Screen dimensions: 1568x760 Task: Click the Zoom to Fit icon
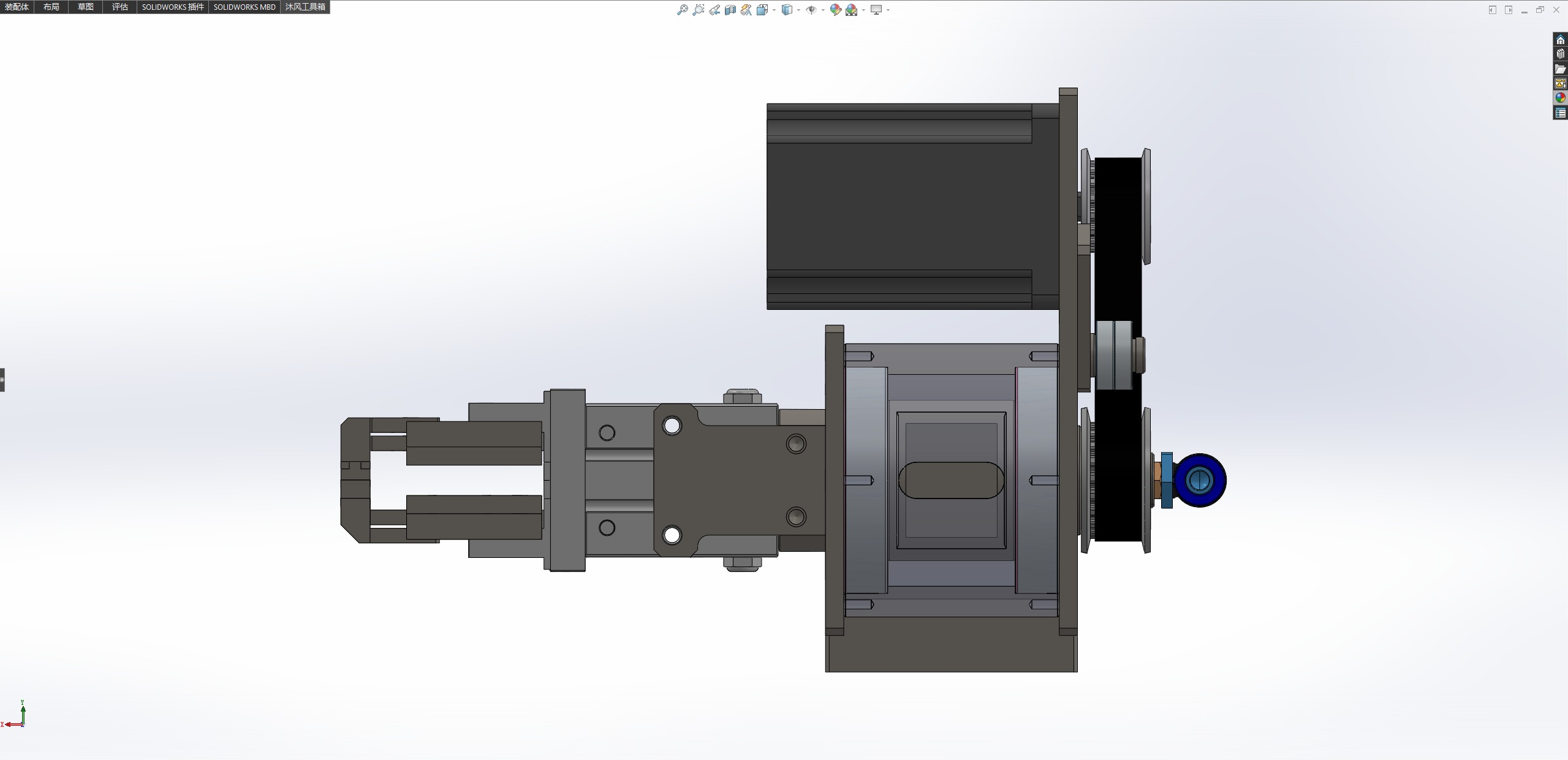pos(682,10)
